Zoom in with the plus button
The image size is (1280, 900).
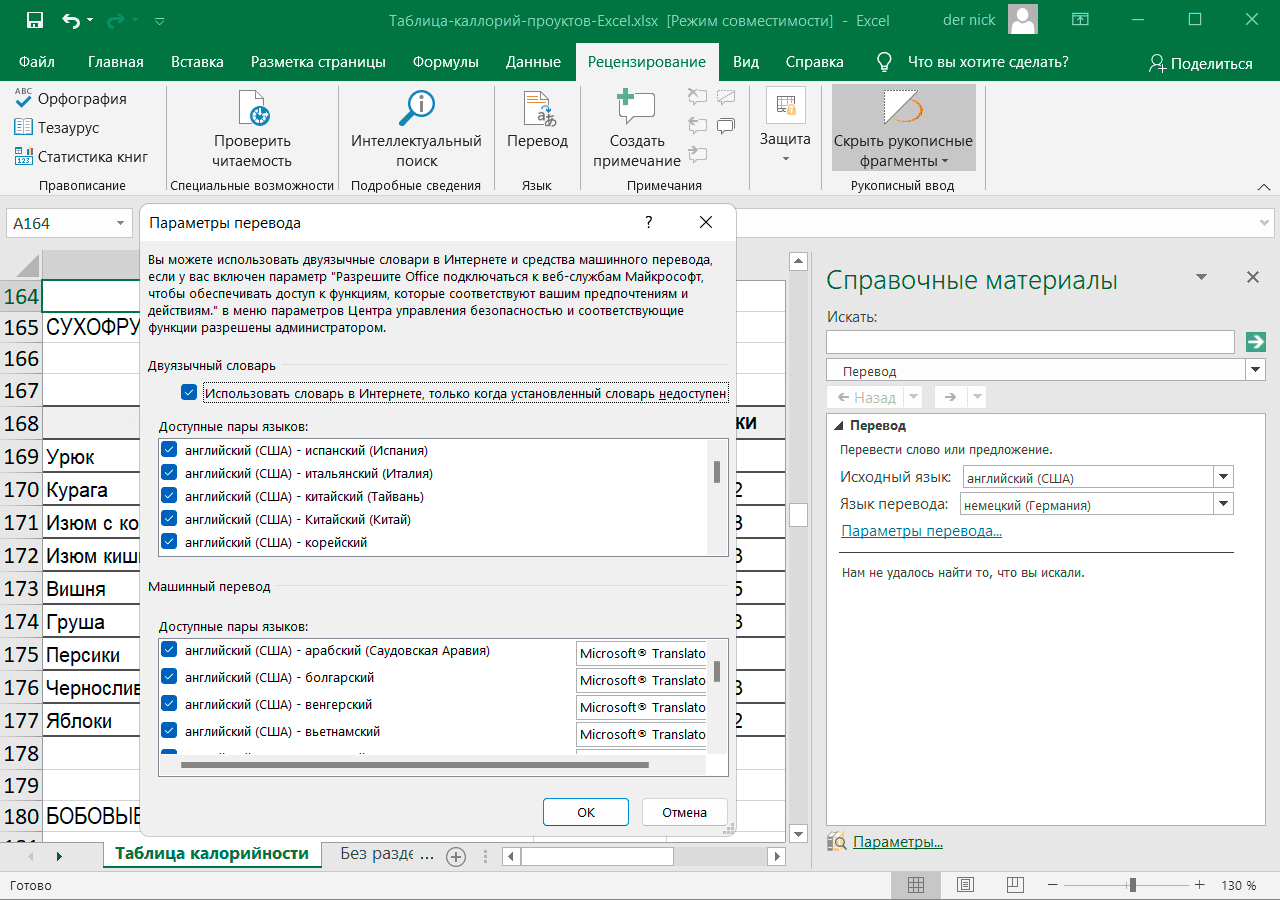click(1199, 885)
